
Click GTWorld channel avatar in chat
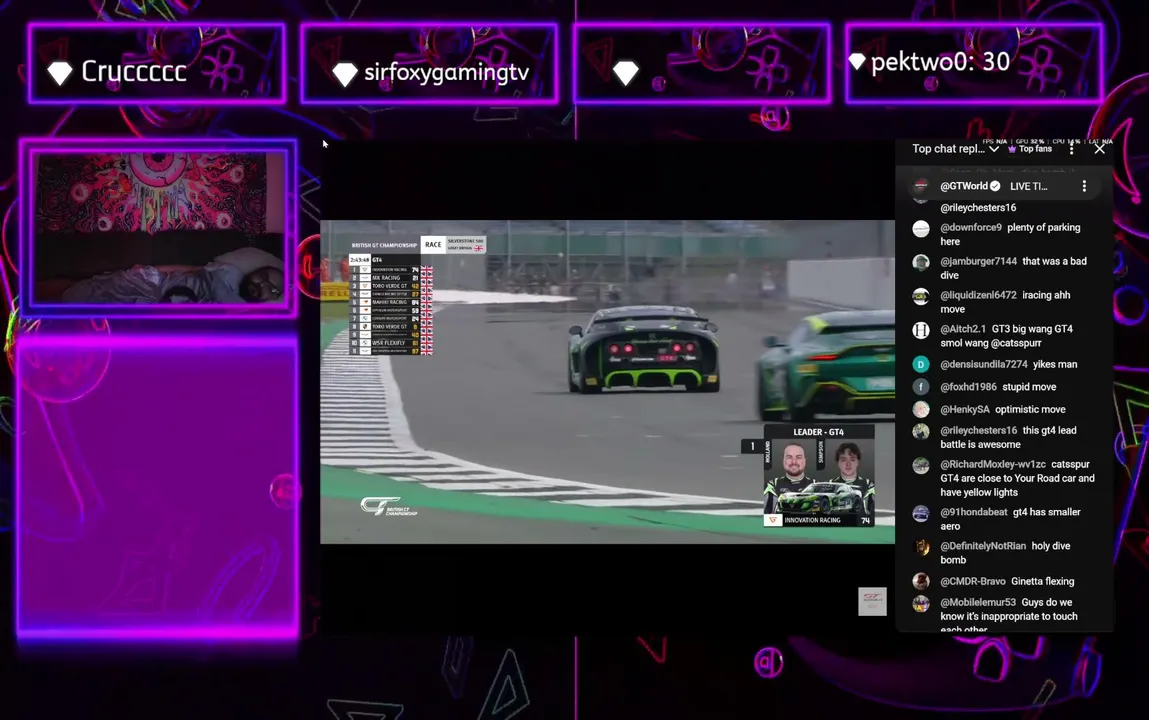point(921,186)
